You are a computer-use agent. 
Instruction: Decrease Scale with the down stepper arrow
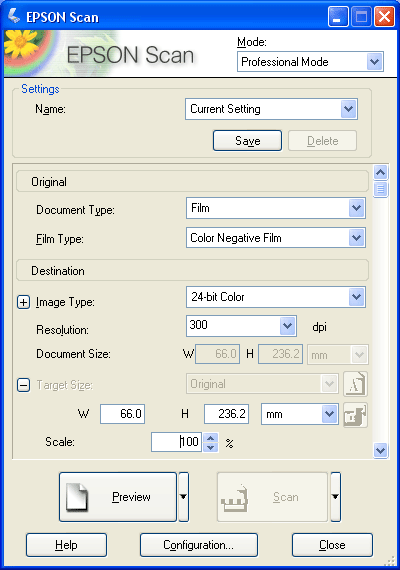[211, 447]
